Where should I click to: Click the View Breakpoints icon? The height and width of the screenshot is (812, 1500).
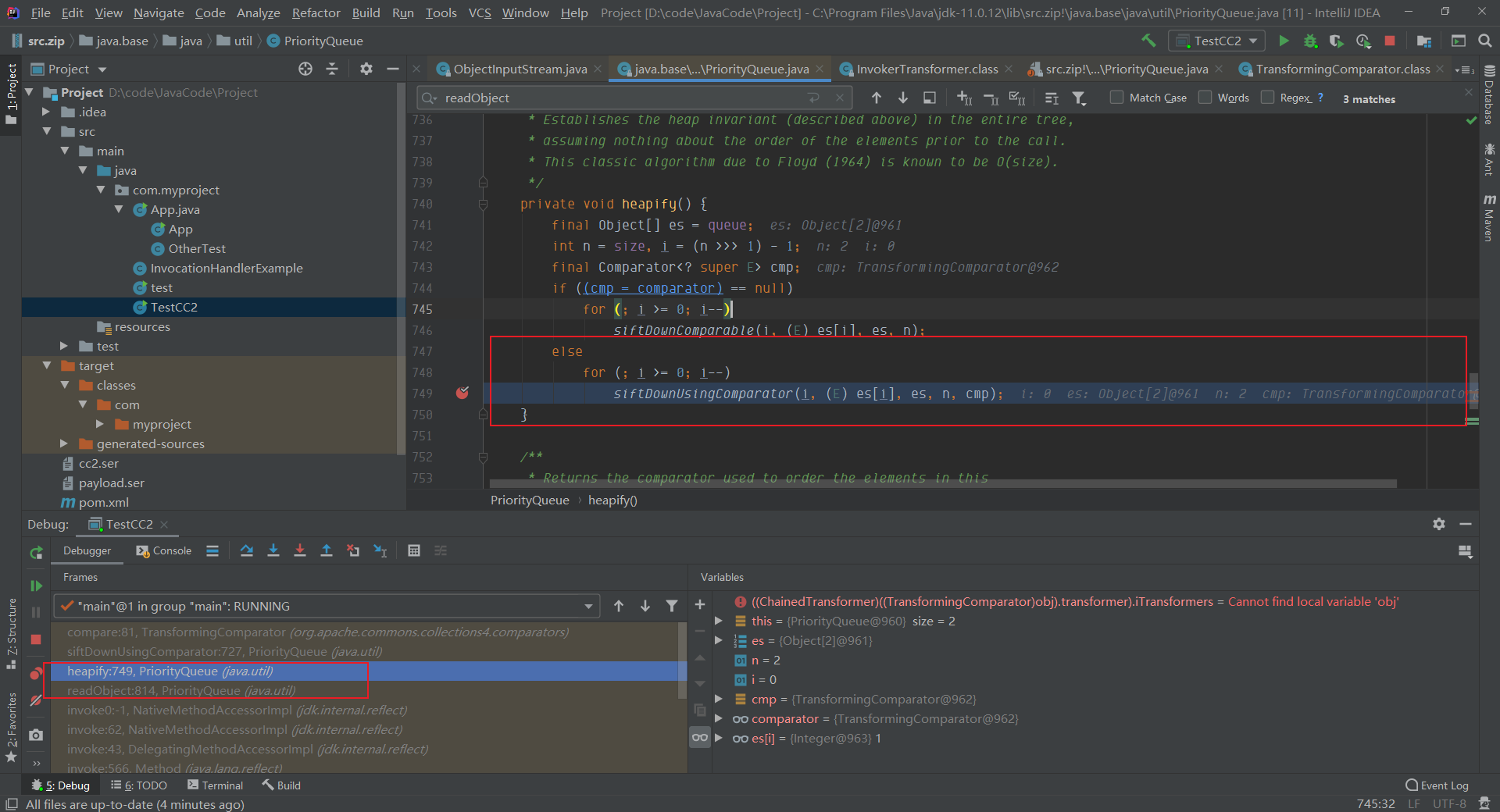(36, 674)
